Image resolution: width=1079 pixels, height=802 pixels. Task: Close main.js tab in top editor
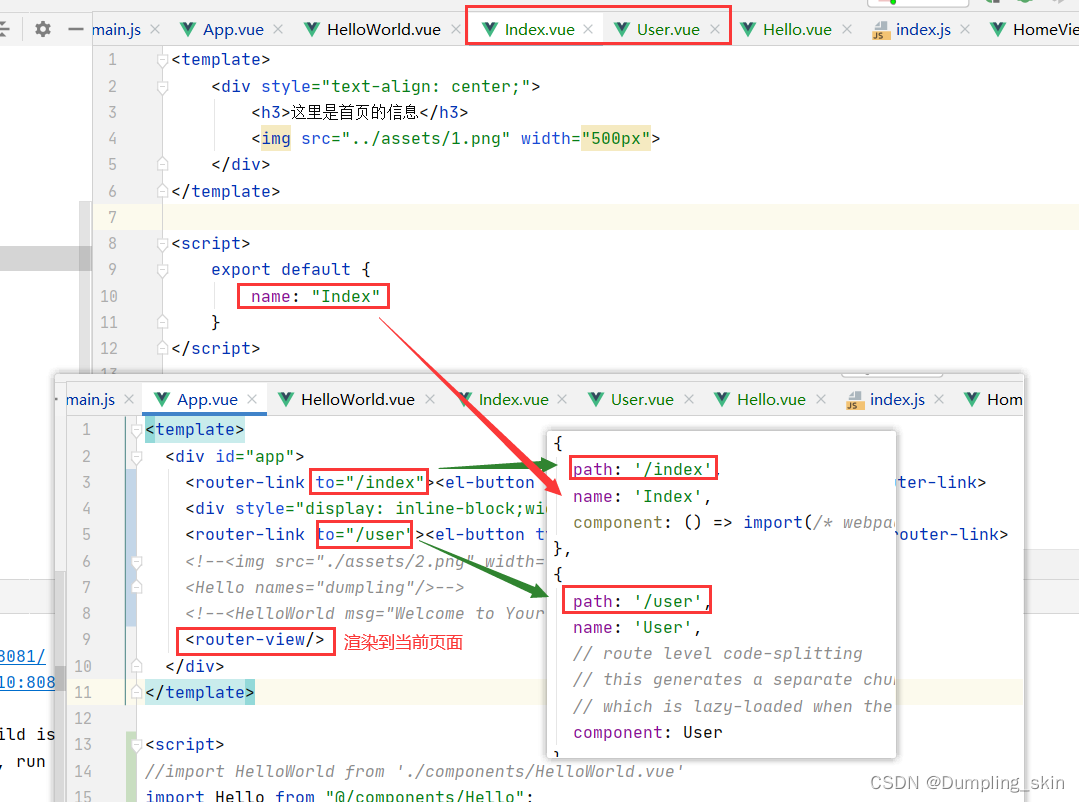155,29
